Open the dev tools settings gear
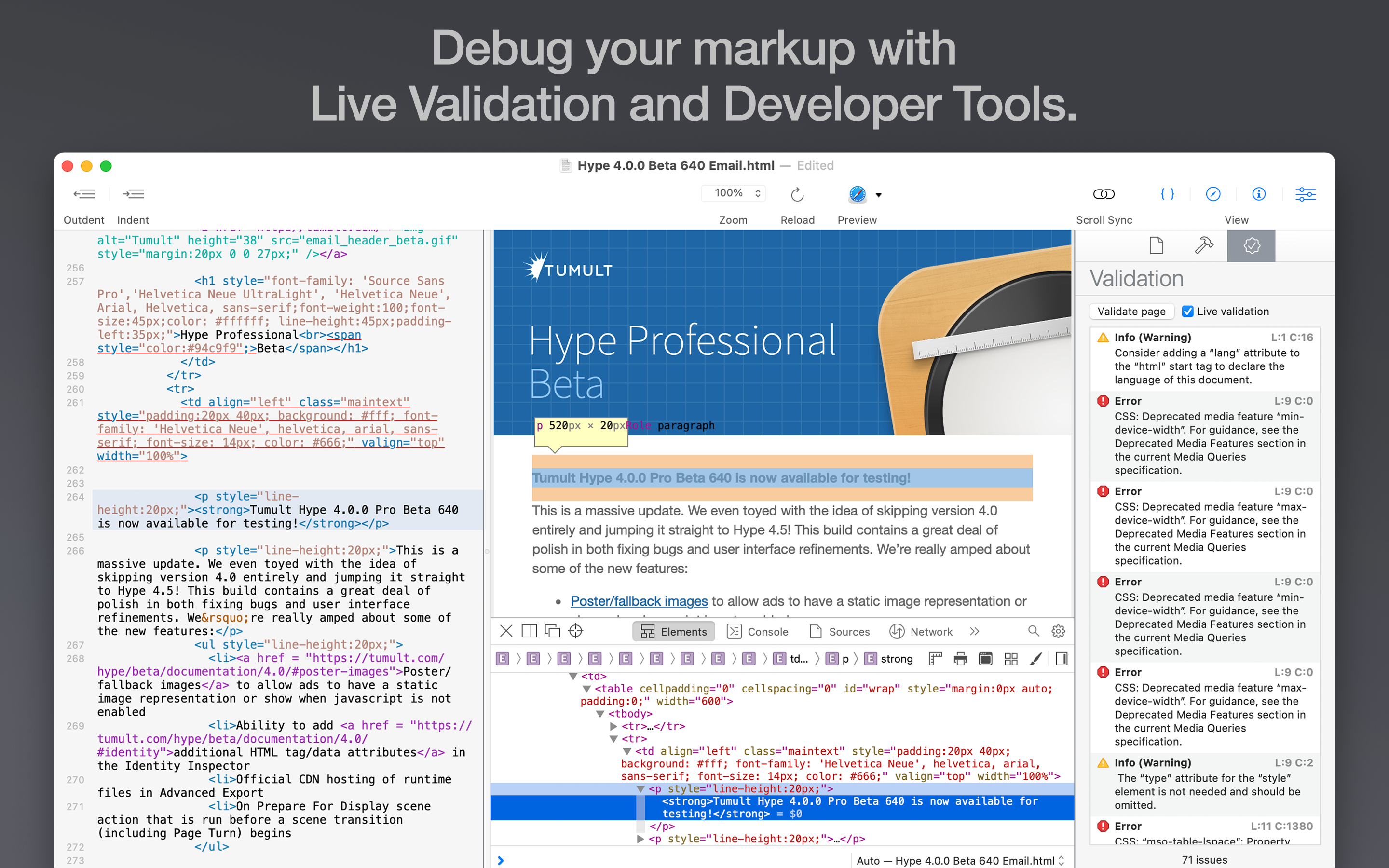The height and width of the screenshot is (868, 1389). (x=1058, y=631)
